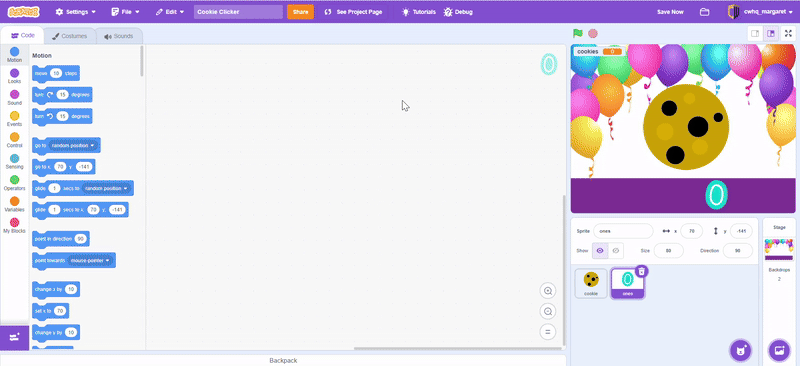Select the Variables block category circle
This screenshot has width=800, height=366.
tap(14, 201)
